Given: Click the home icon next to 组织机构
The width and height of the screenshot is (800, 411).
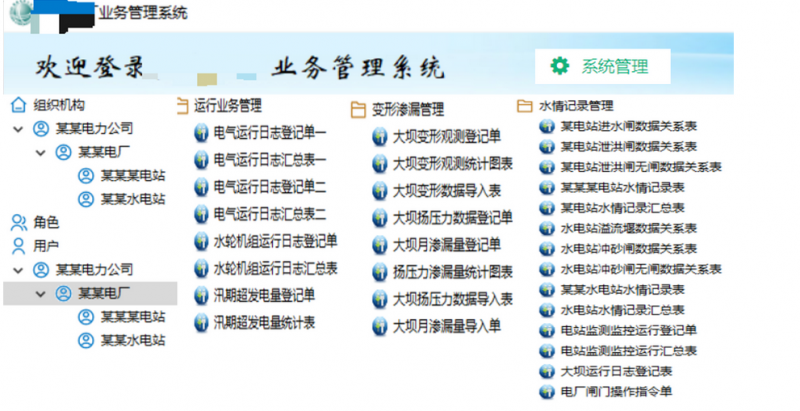Looking at the screenshot, I should coord(17,105).
